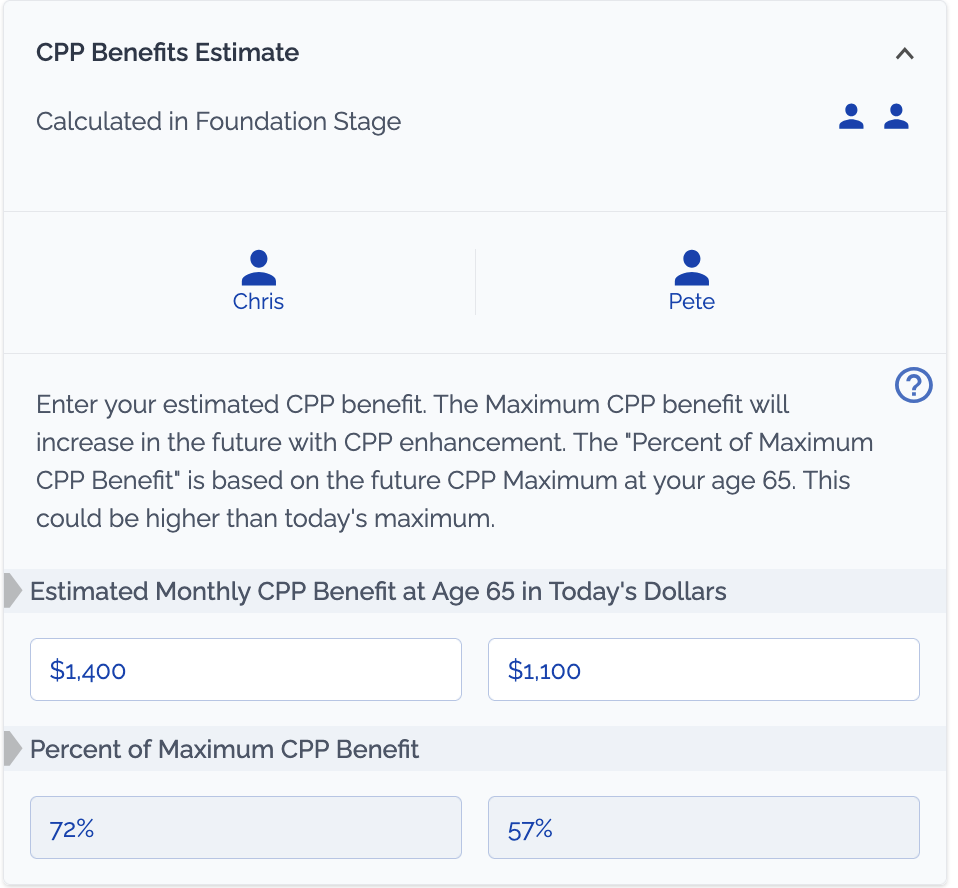Click Chris's 72% percent of maximum field
Screen dimensions: 958x888
coord(246,828)
